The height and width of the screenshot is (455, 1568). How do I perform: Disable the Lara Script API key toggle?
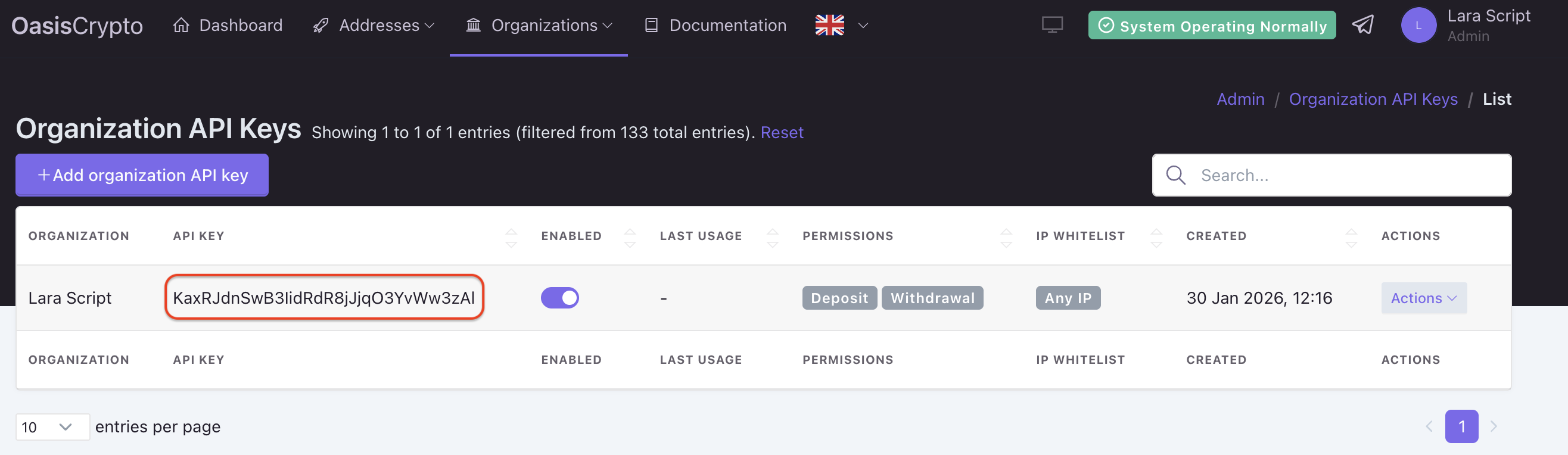(559, 298)
